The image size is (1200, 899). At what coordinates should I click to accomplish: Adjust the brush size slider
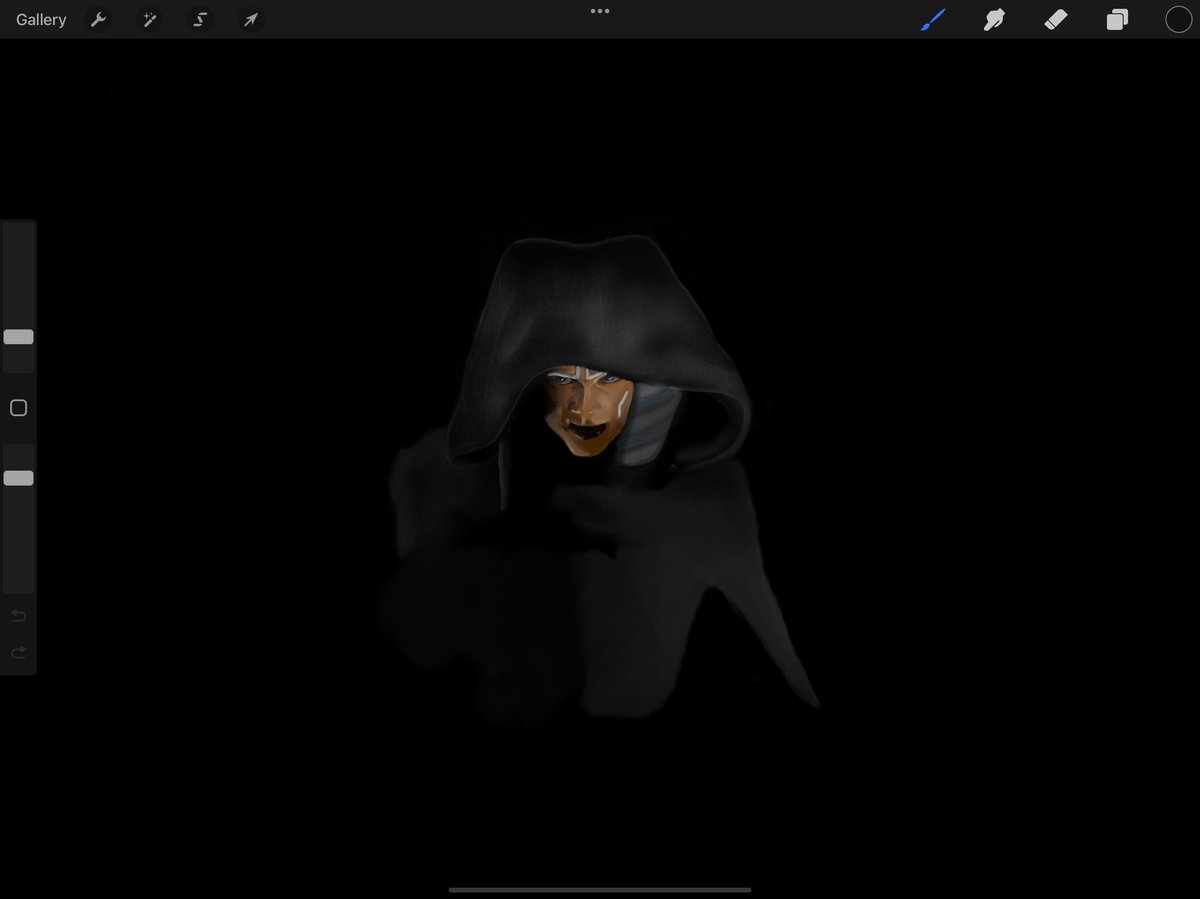click(18, 337)
